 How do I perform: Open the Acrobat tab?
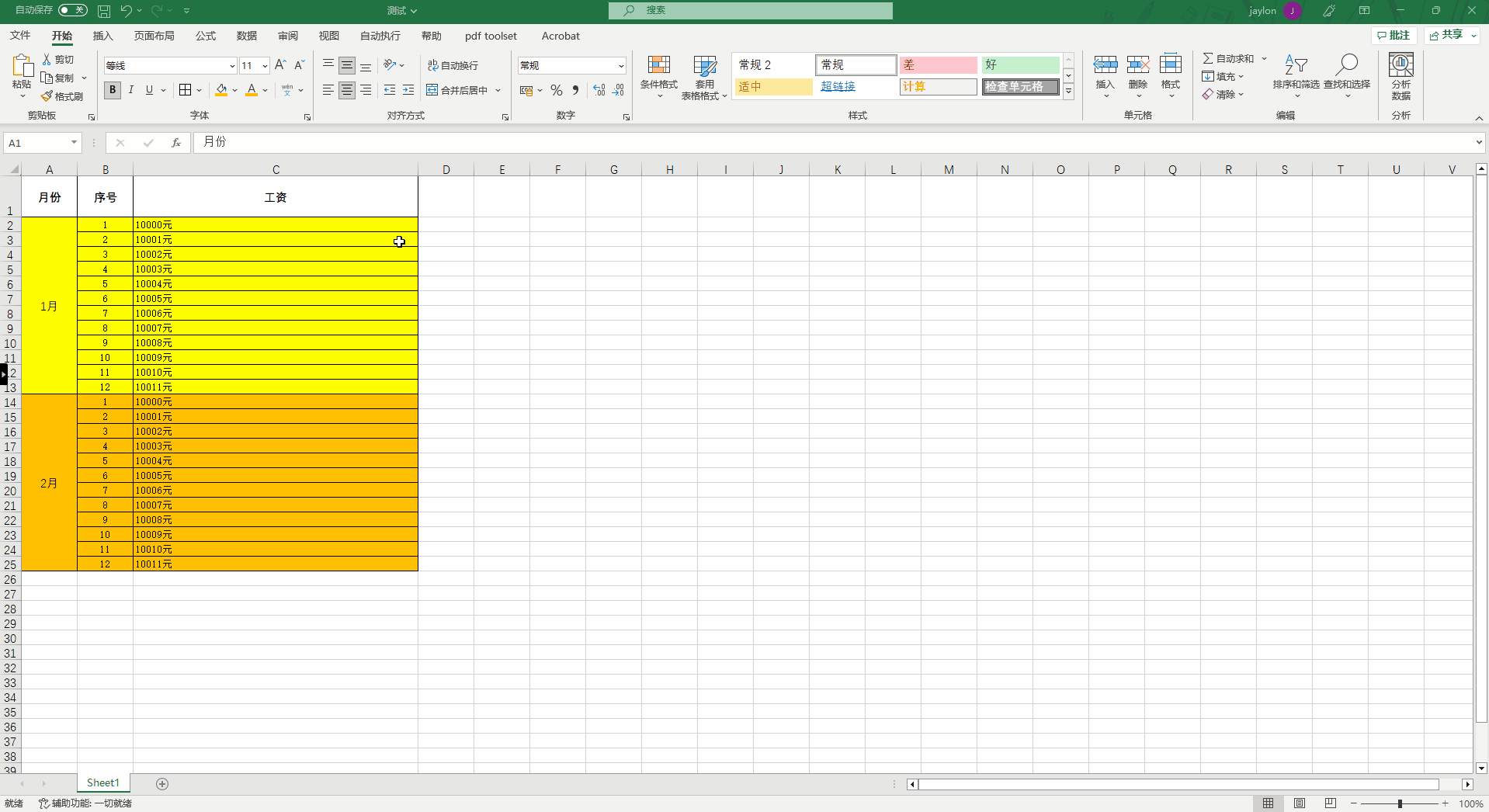click(561, 36)
